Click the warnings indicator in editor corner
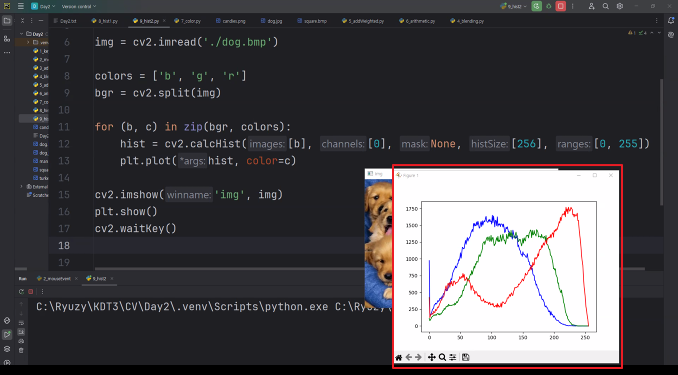 pyautogui.click(x=632, y=33)
